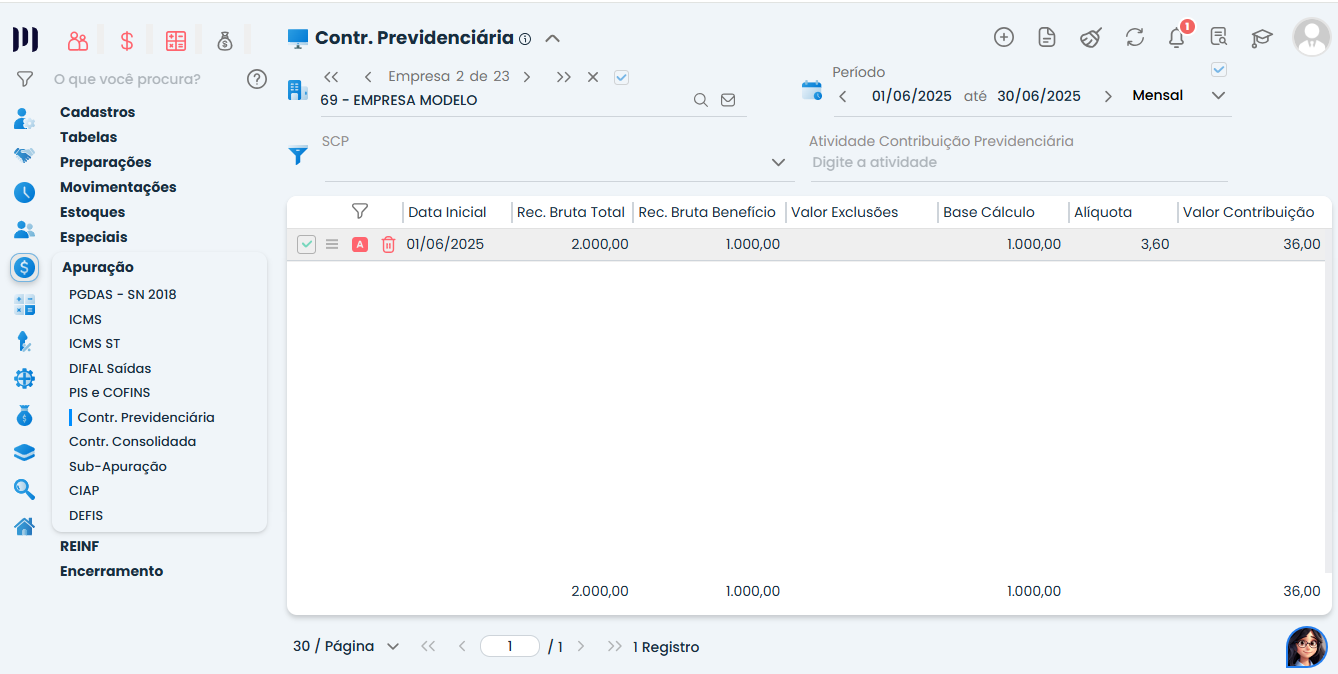Select PIS e COFINS submenu item

click(x=109, y=393)
